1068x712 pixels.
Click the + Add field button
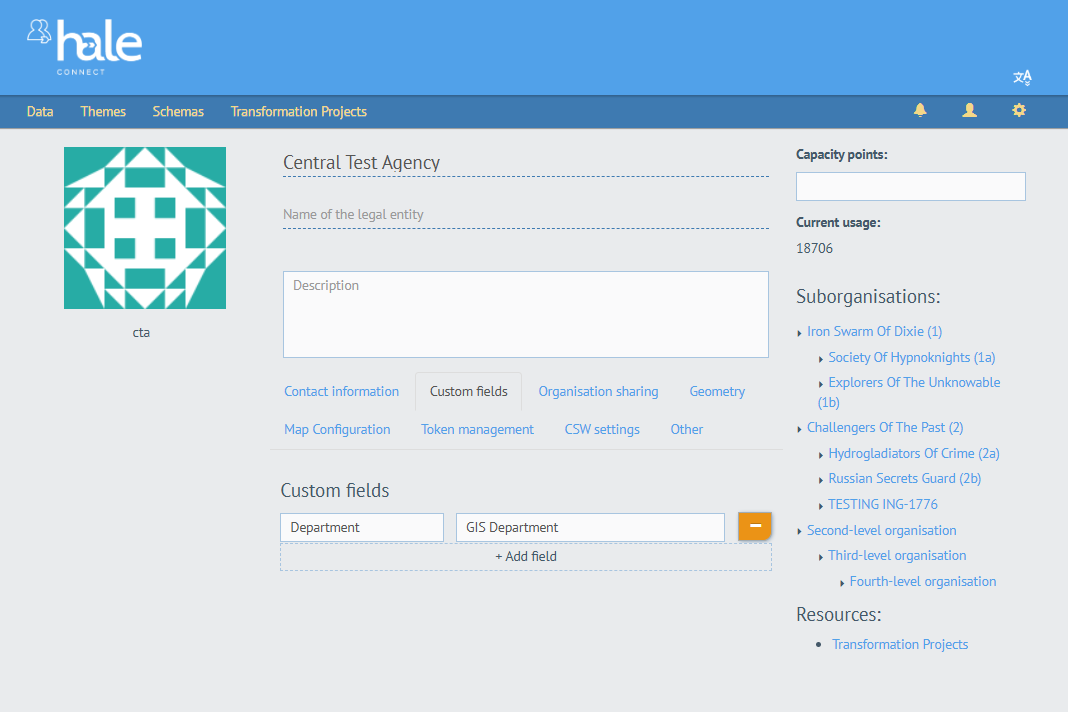[x=525, y=556]
